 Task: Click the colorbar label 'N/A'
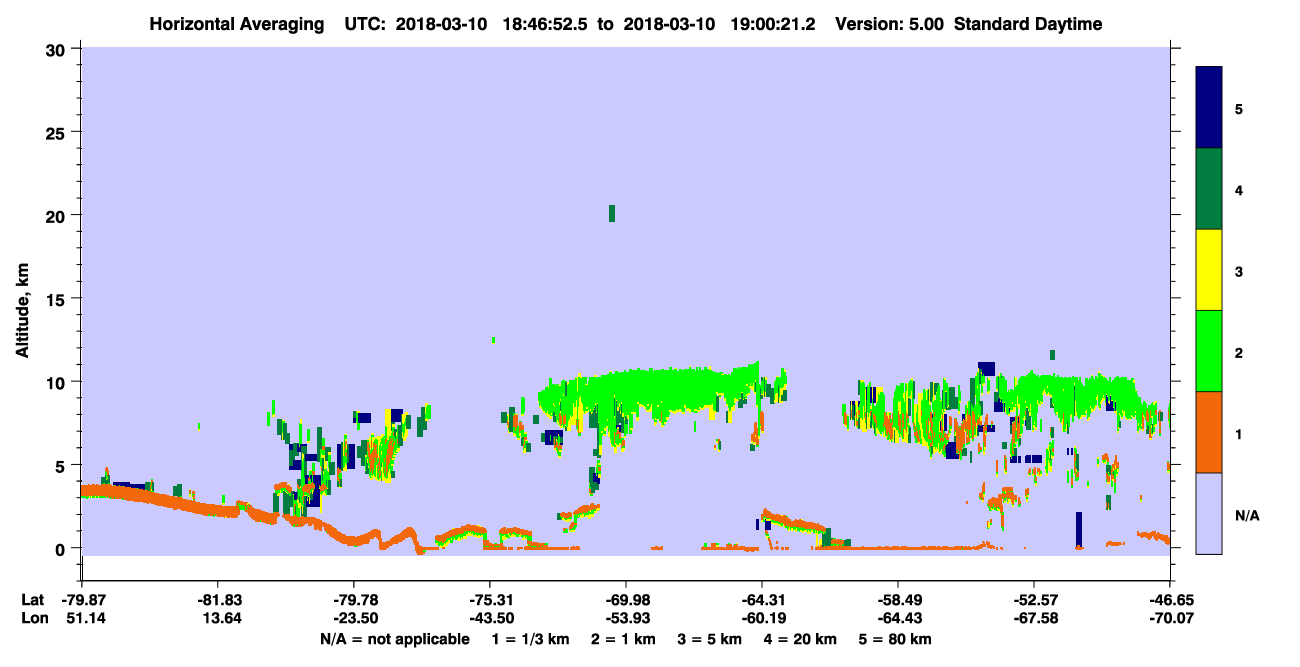(x=1247, y=515)
